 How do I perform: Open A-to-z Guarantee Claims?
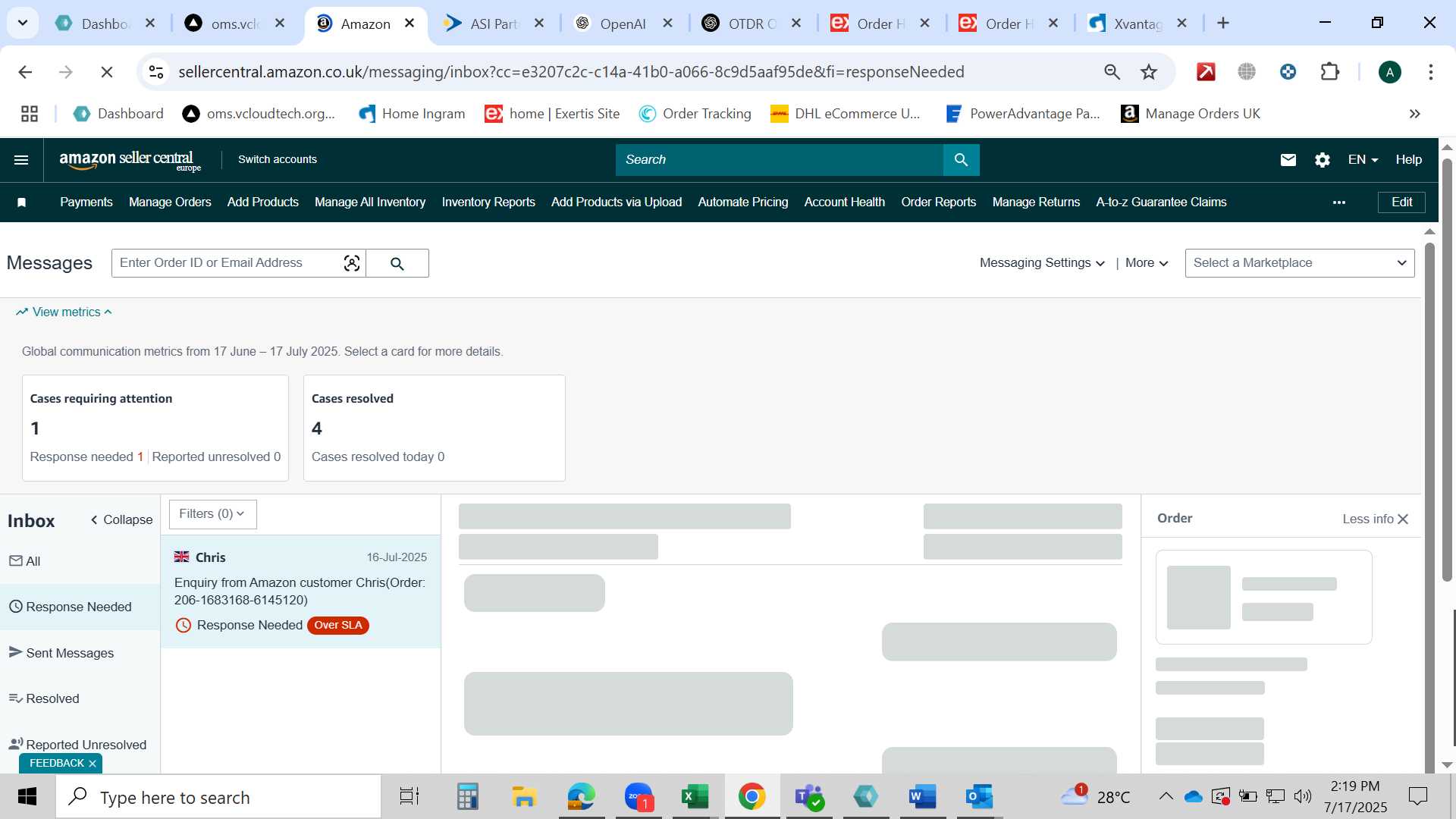(x=1161, y=202)
